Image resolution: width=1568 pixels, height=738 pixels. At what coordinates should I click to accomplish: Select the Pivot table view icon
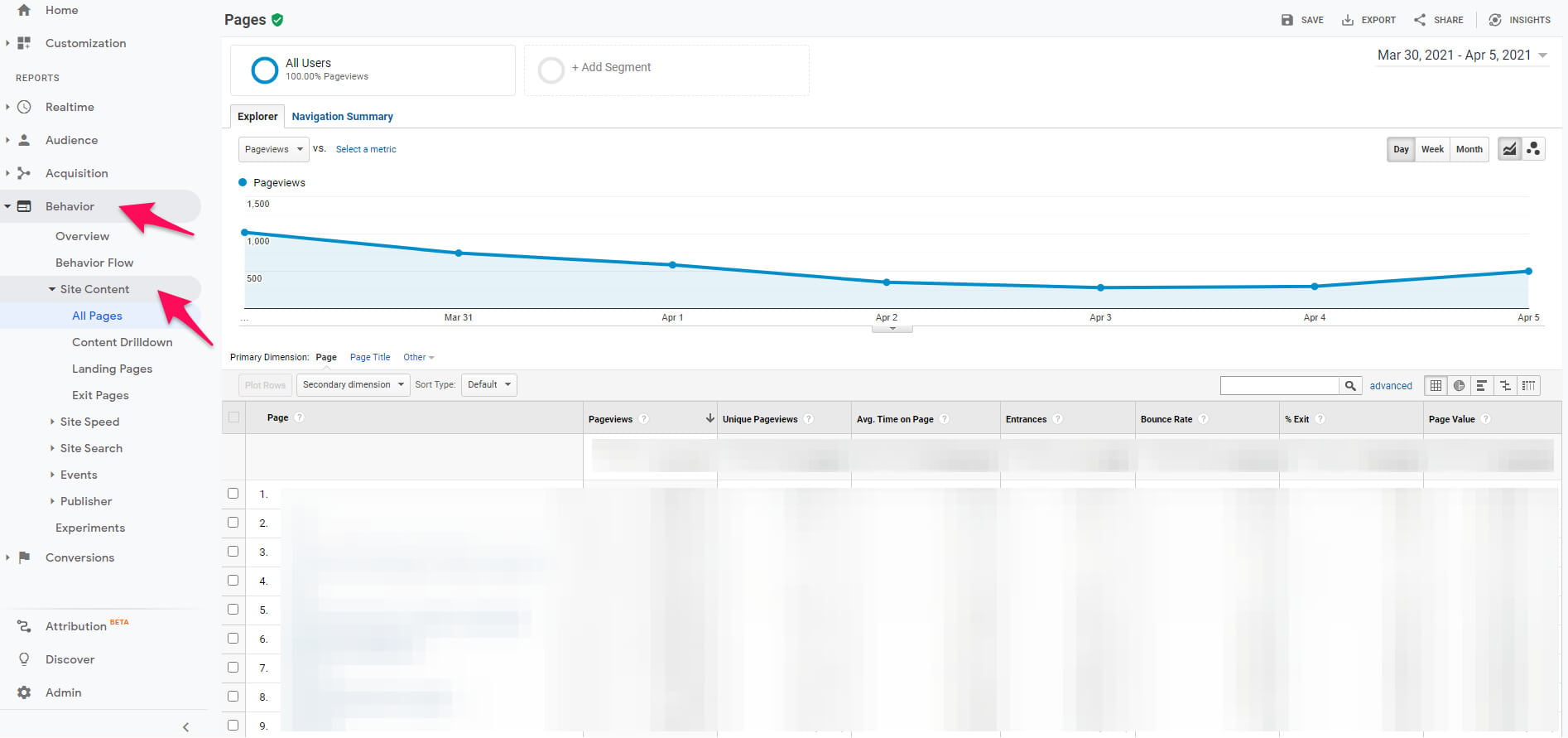pyautogui.click(x=1528, y=385)
